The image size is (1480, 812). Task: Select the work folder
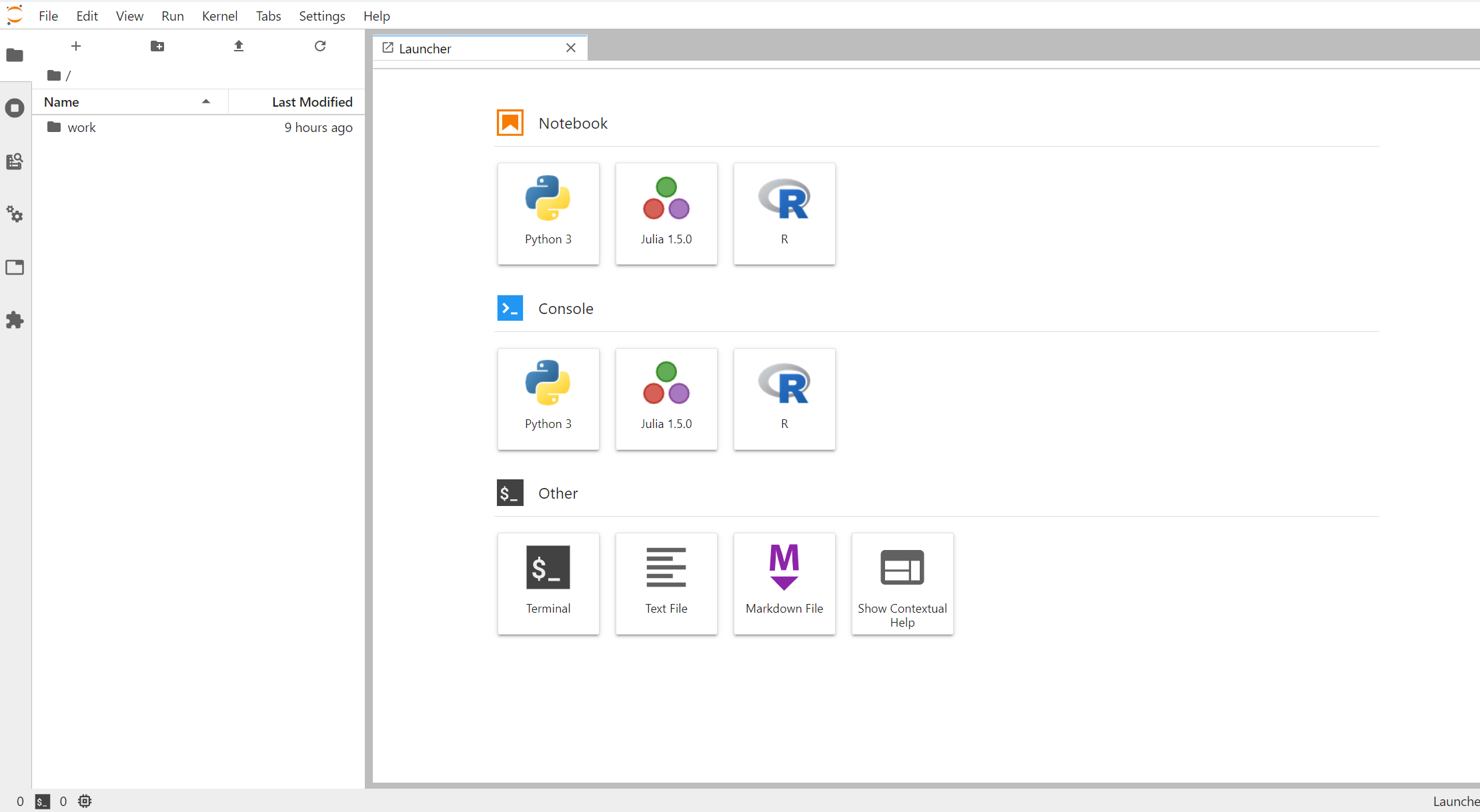(198, 127)
